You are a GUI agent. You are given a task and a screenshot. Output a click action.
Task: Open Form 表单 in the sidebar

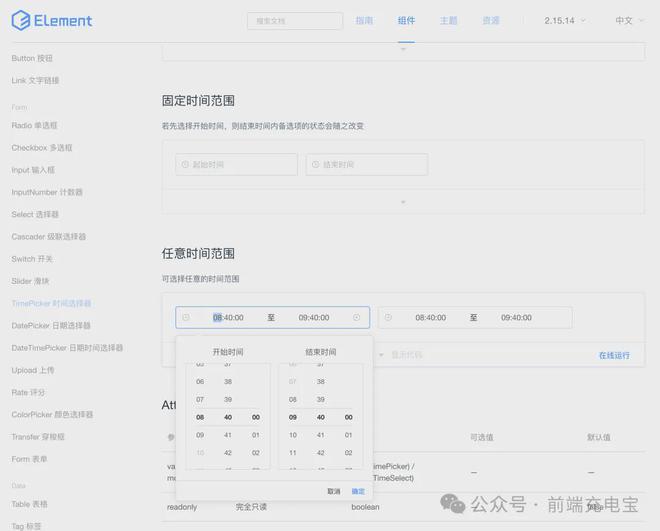tap(29, 459)
